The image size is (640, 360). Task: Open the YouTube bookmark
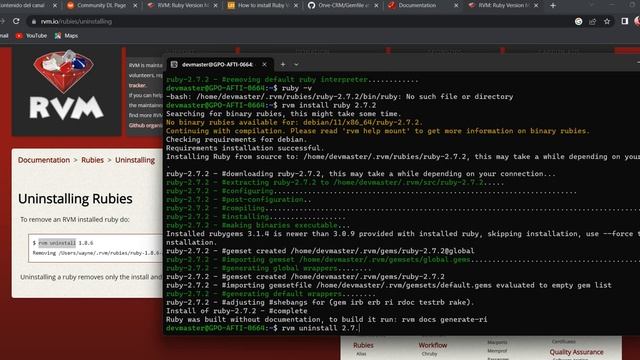[x=31, y=36]
